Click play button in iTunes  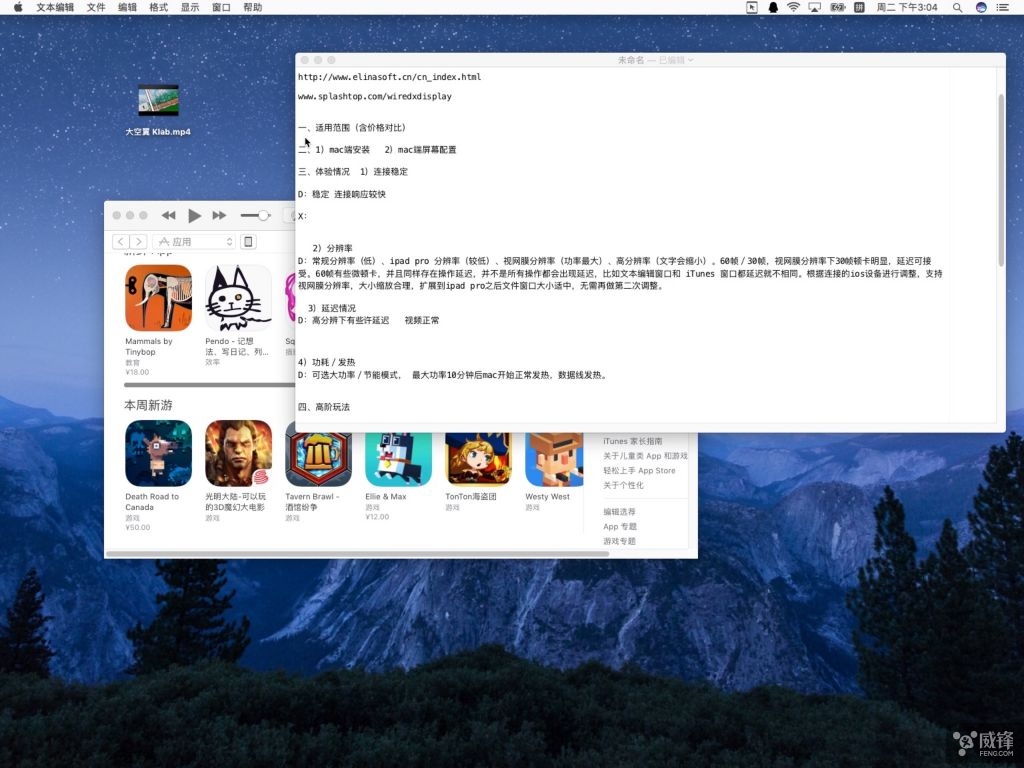click(x=194, y=215)
